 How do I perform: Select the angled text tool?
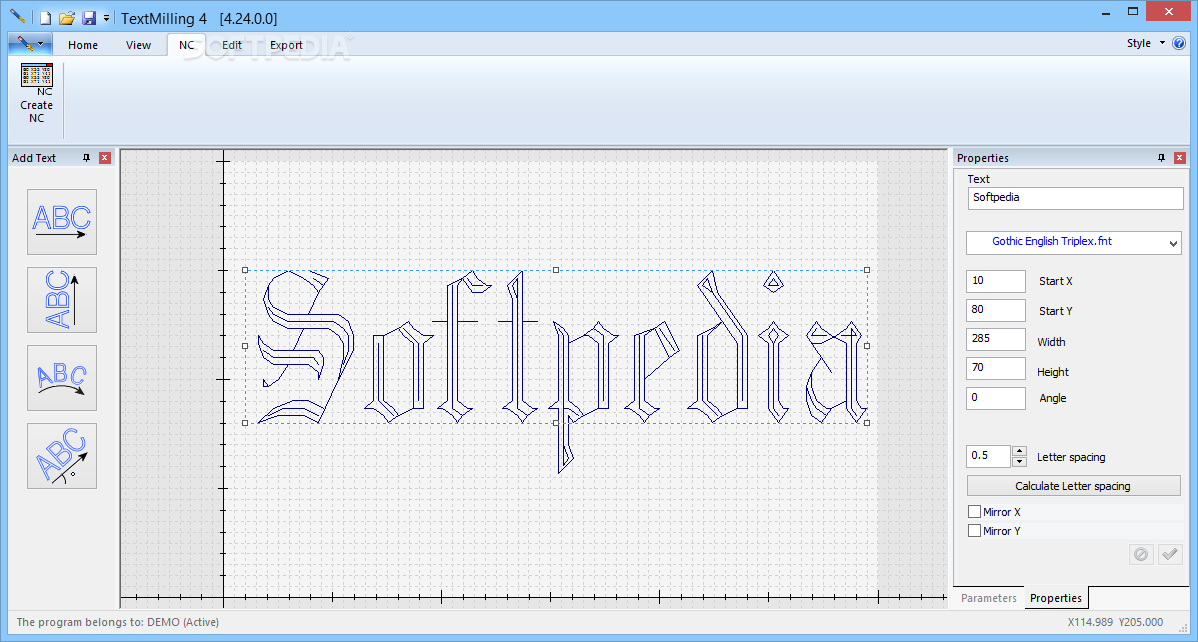click(x=62, y=456)
